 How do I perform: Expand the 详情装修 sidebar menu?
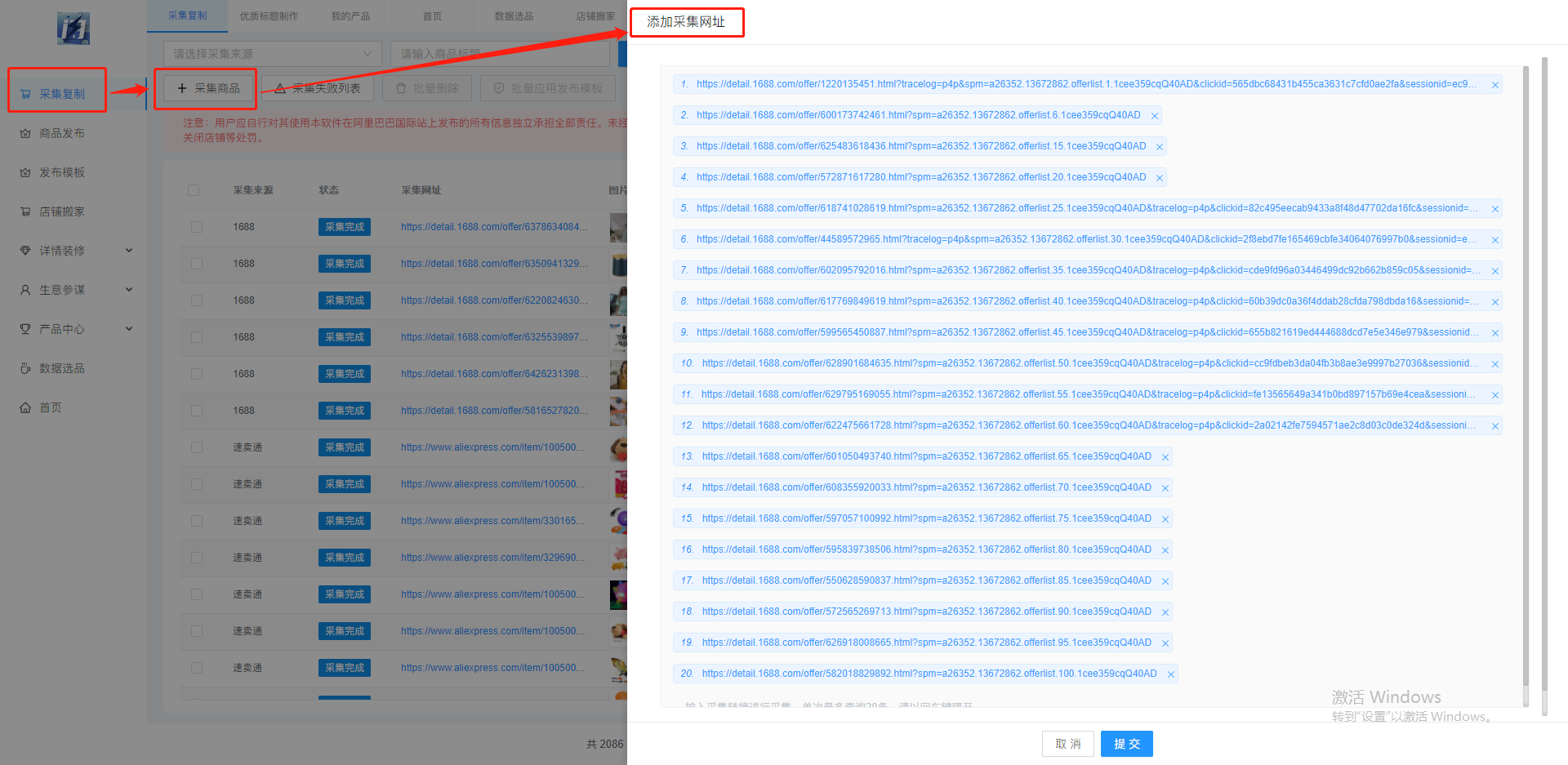(x=73, y=251)
